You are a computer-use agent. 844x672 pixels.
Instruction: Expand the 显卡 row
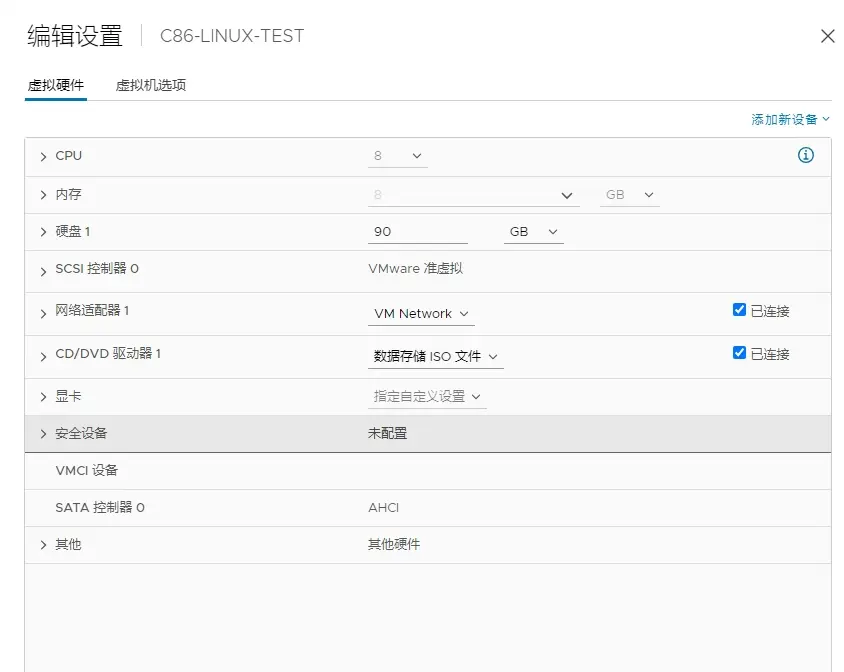43,397
